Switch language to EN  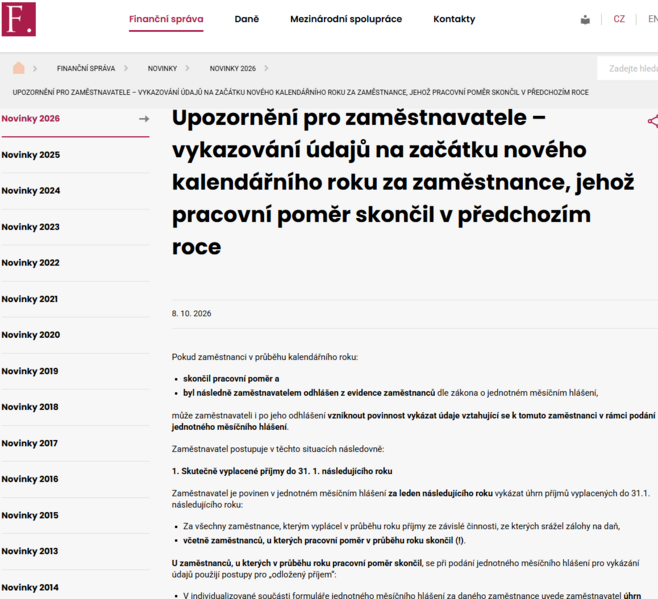(x=653, y=19)
